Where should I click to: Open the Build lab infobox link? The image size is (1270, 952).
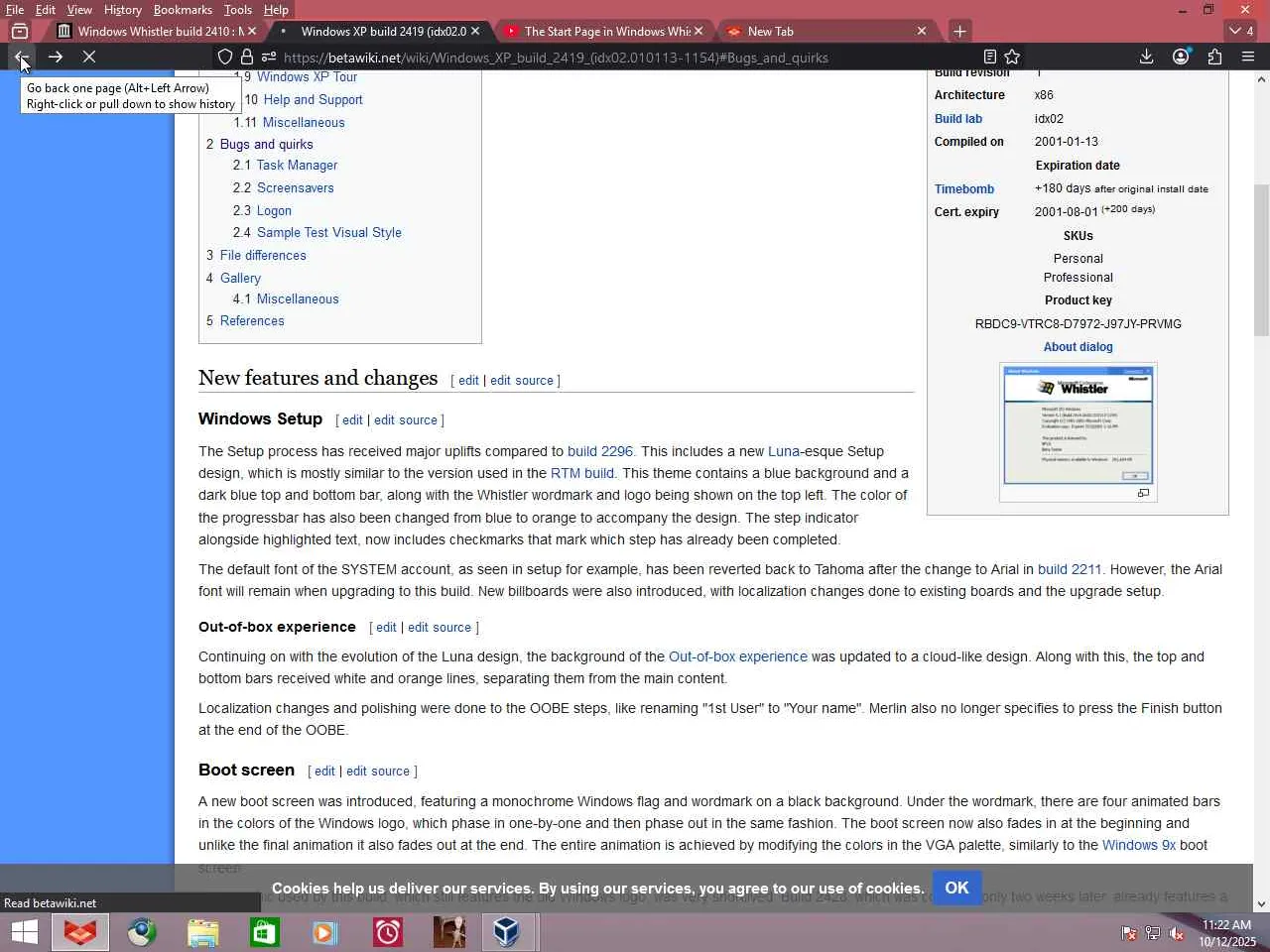pyautogui.click(x=958, y=119)
